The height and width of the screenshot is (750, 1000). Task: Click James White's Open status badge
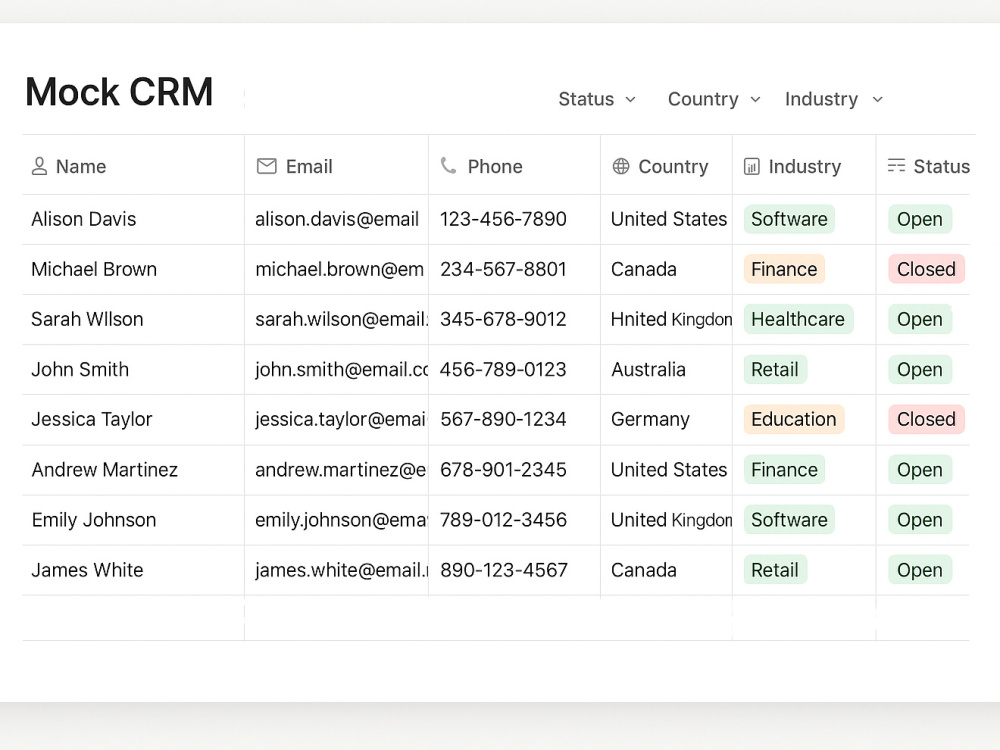point(920,570)
